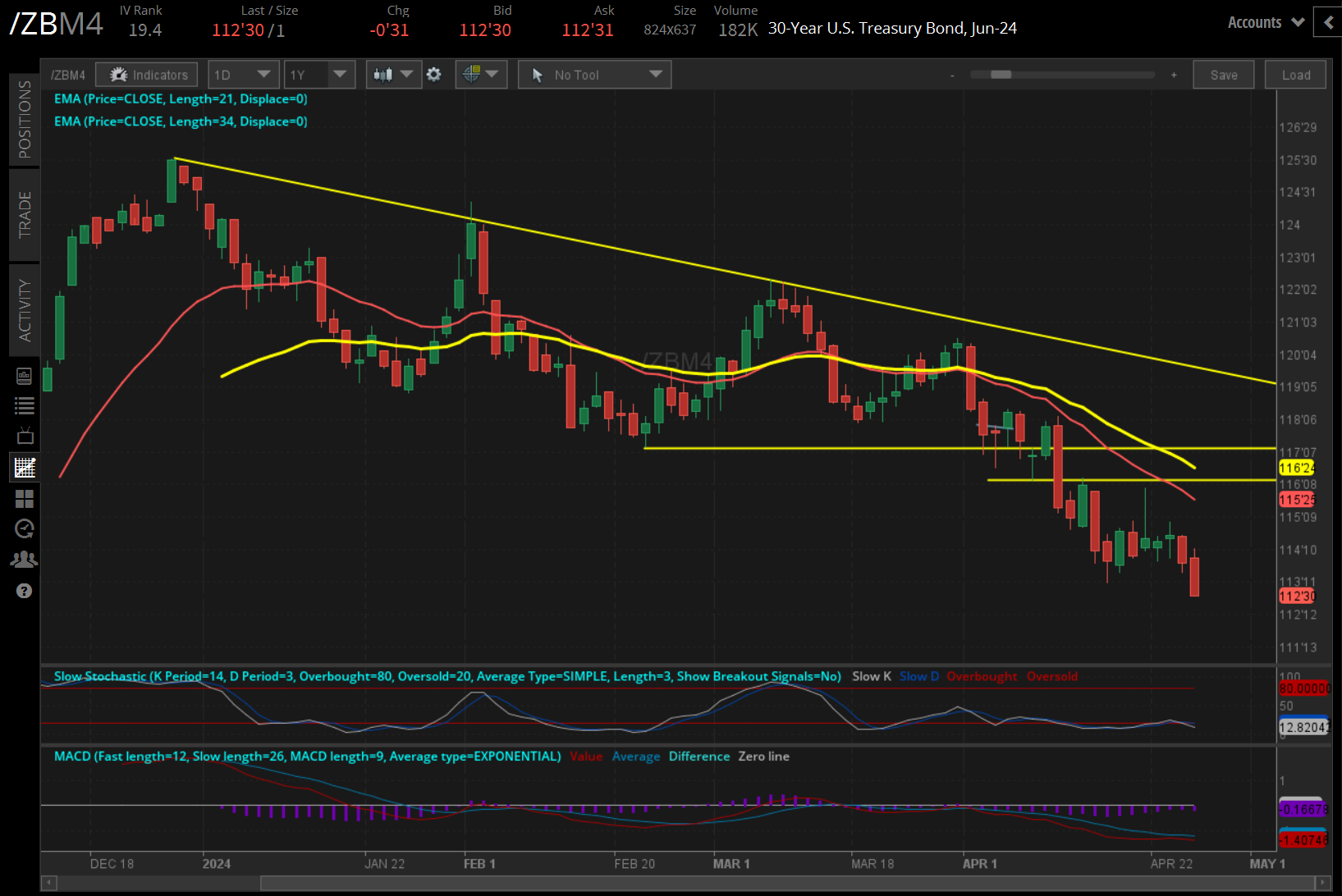The image size is (1342, 896).
Task: Click the Slow D legend label
Action: pyautogui.click(x=919, y=676)
